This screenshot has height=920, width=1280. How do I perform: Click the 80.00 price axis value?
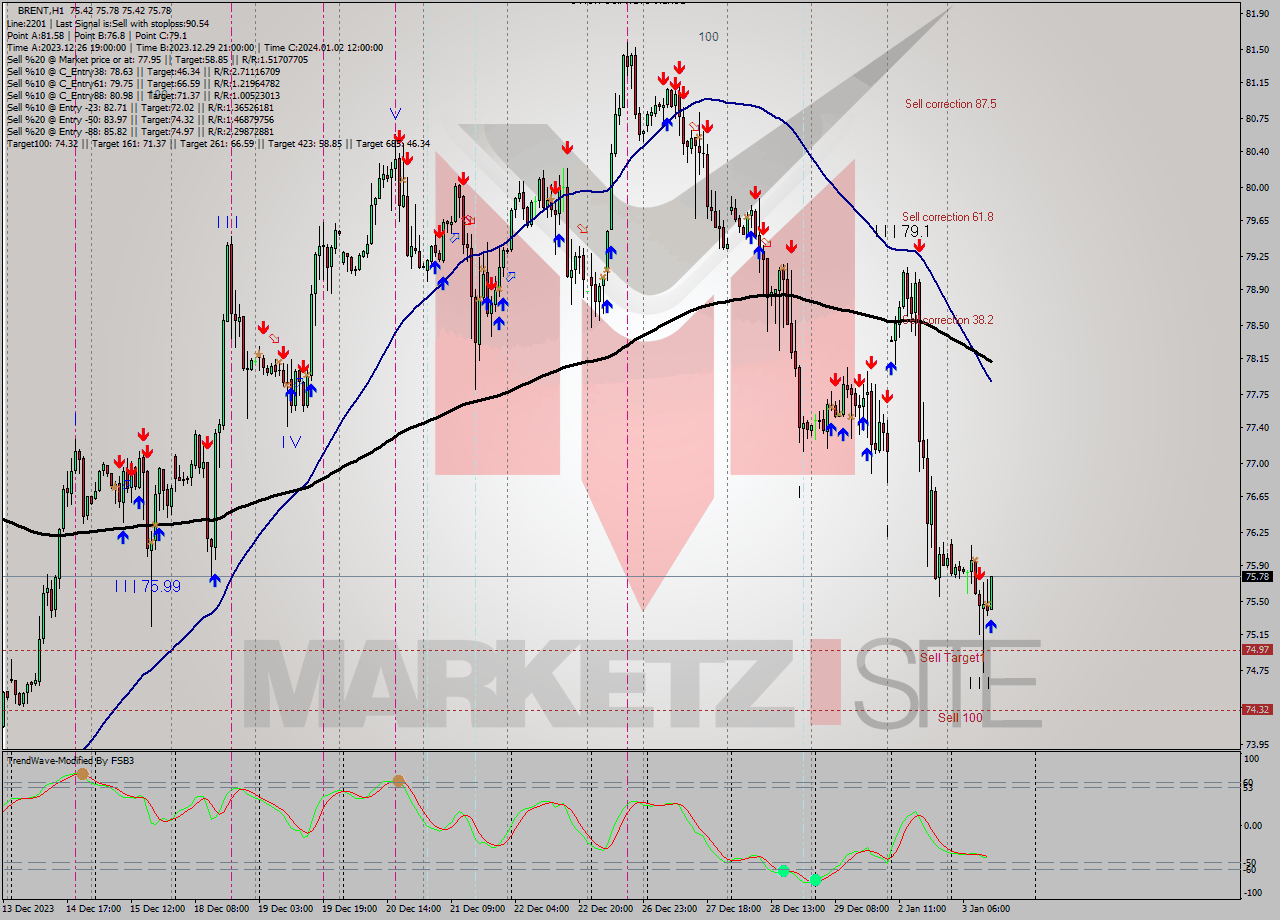coord(1257,188)
